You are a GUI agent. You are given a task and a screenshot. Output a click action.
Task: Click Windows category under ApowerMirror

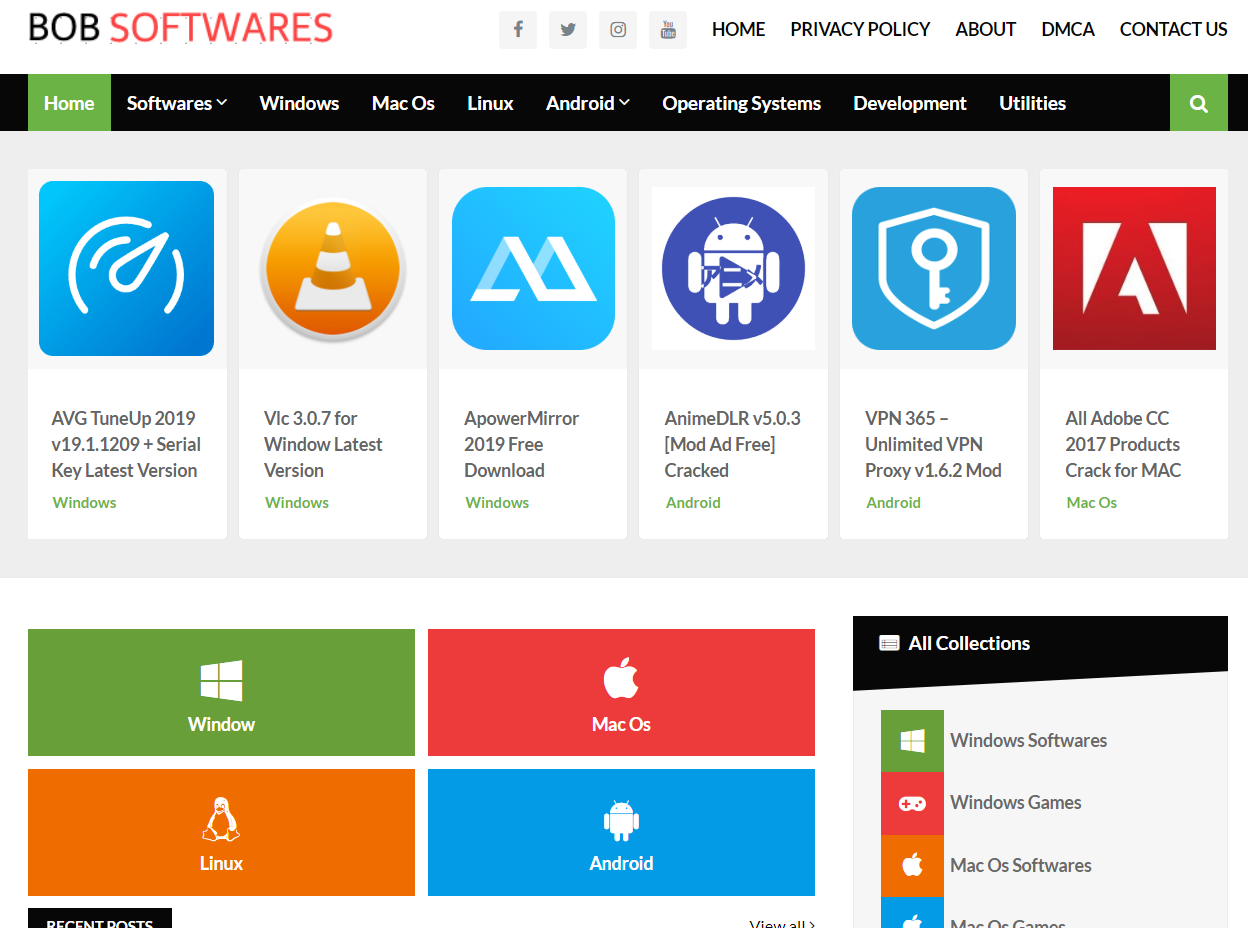click(x=497, y=503)
